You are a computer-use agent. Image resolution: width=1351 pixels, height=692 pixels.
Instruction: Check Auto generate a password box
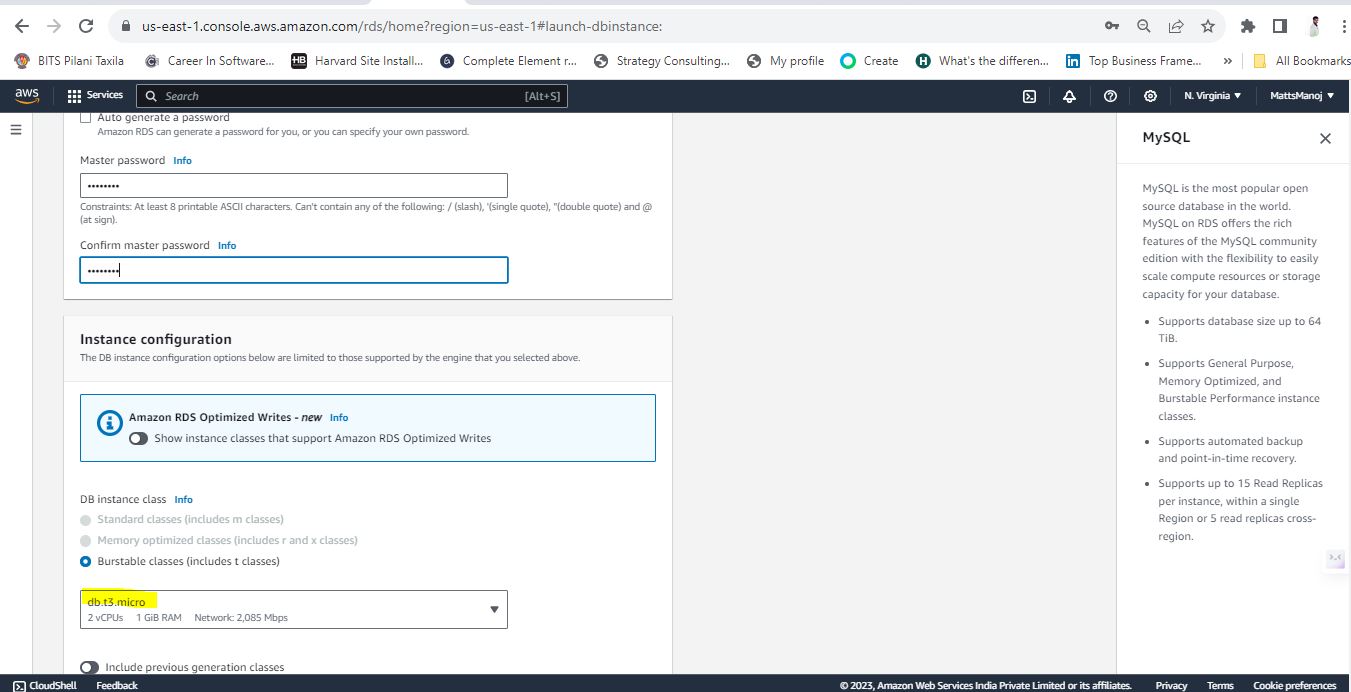point(85,118)
